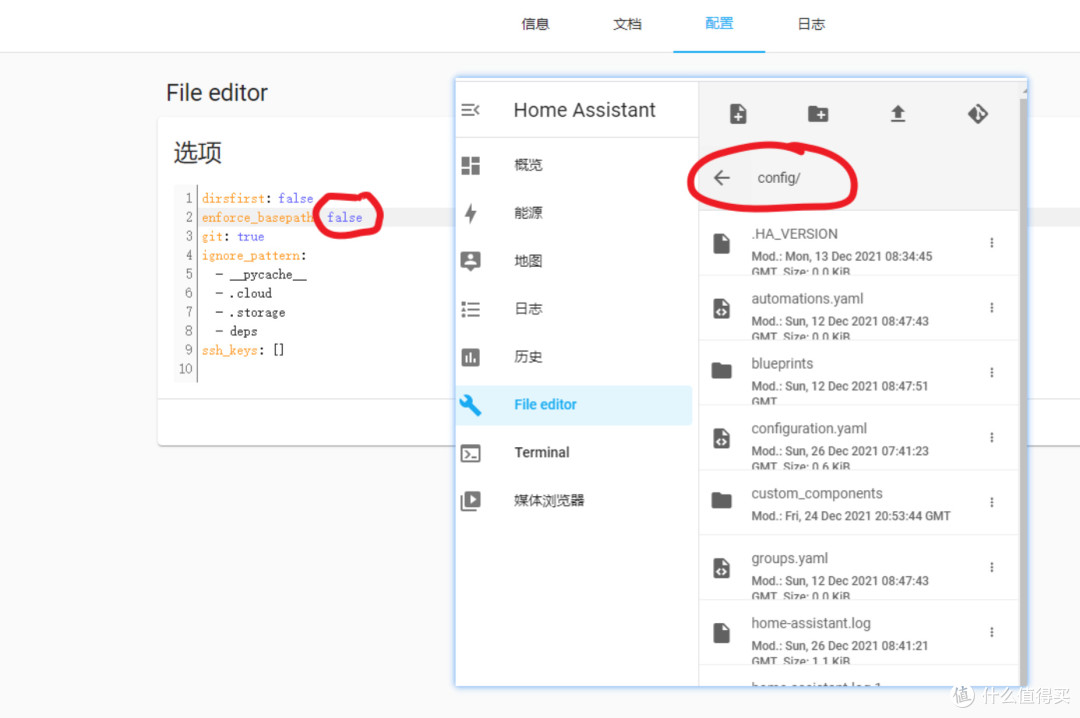Open options menu for configuration.yaml

tap(992, 438)
